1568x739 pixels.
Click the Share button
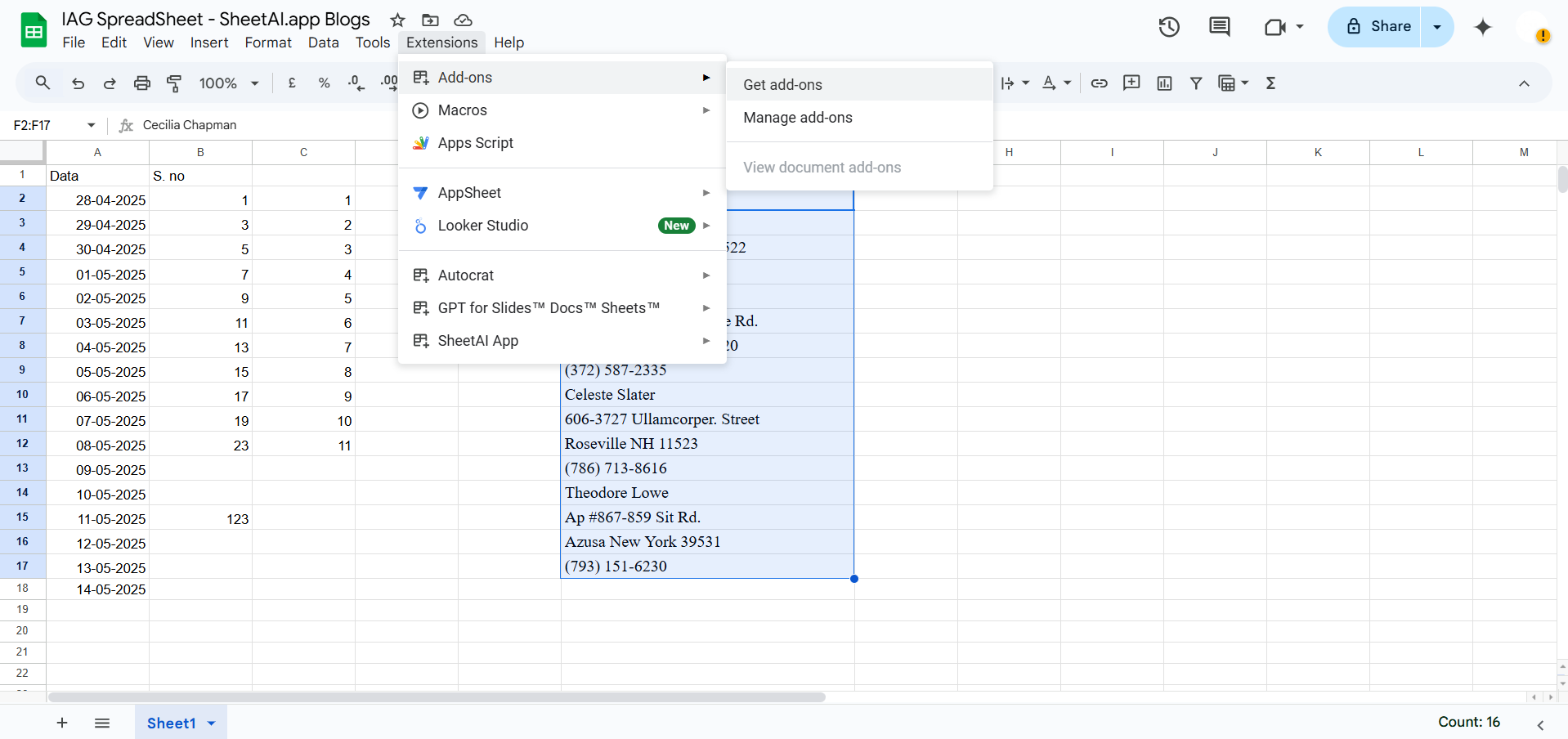coord(1375,27)
